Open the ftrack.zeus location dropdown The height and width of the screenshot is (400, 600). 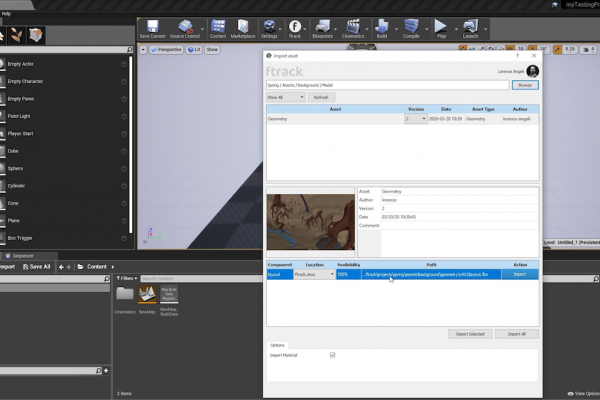(x=314, y=274)
